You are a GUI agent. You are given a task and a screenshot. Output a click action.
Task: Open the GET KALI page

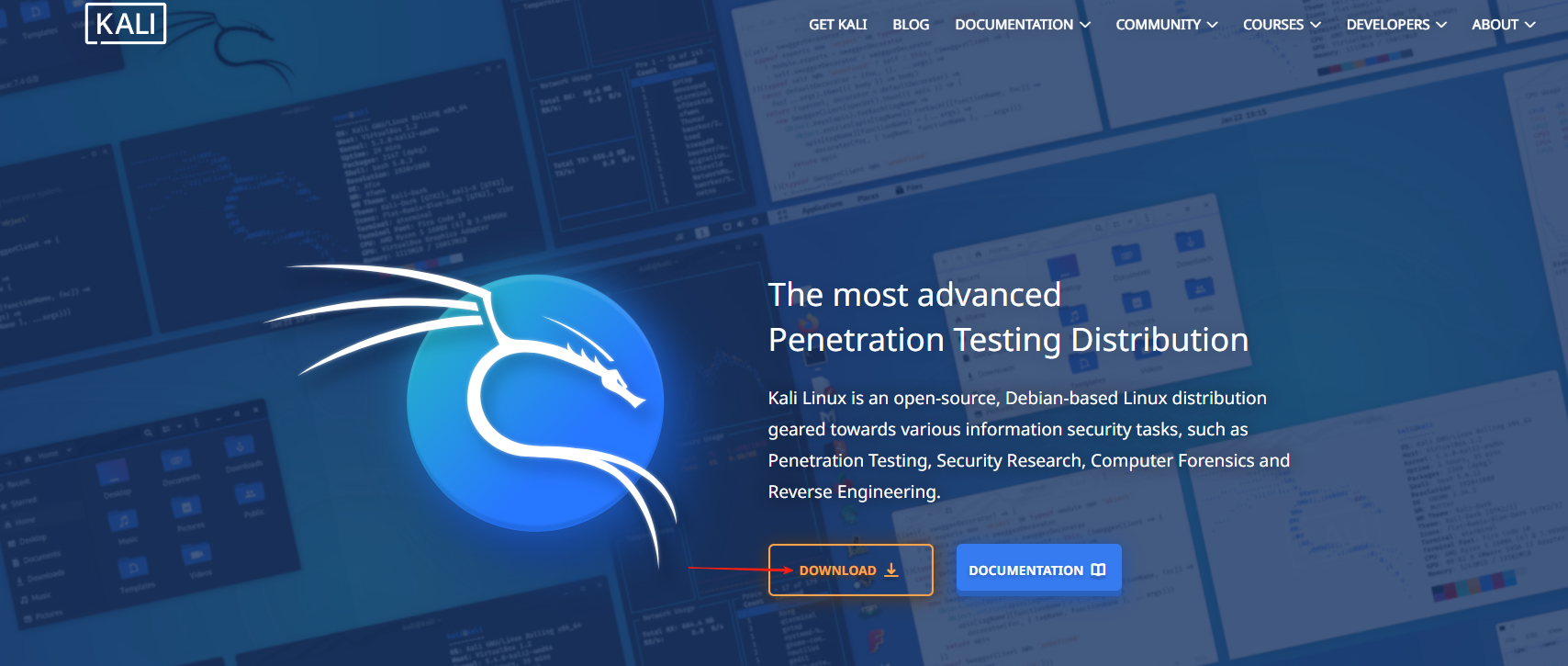[x=837, y=25]
